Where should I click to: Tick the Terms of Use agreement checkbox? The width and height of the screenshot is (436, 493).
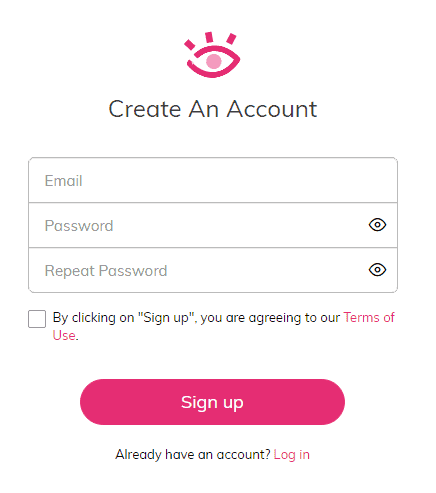coord(37,319)
